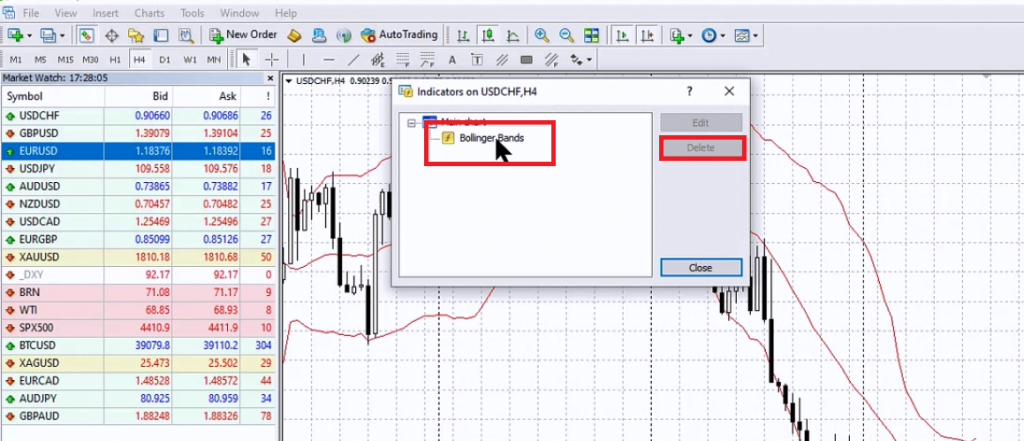This screenshot has width=1024, height=441.
Task: Open the Terminal panel icon
Action: pyautogui.click(x=161, y=35)
